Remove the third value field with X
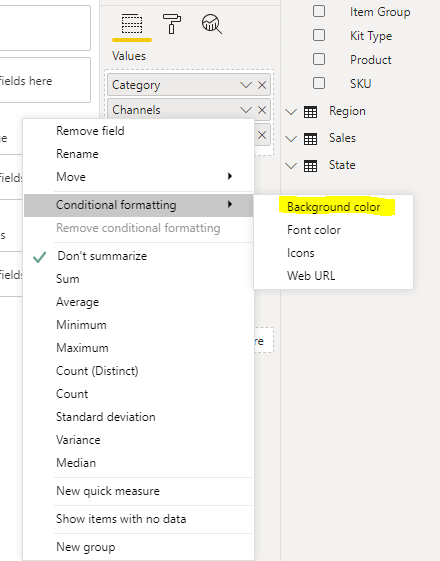Screen dimensions: 440x561 tap(262, 135)
